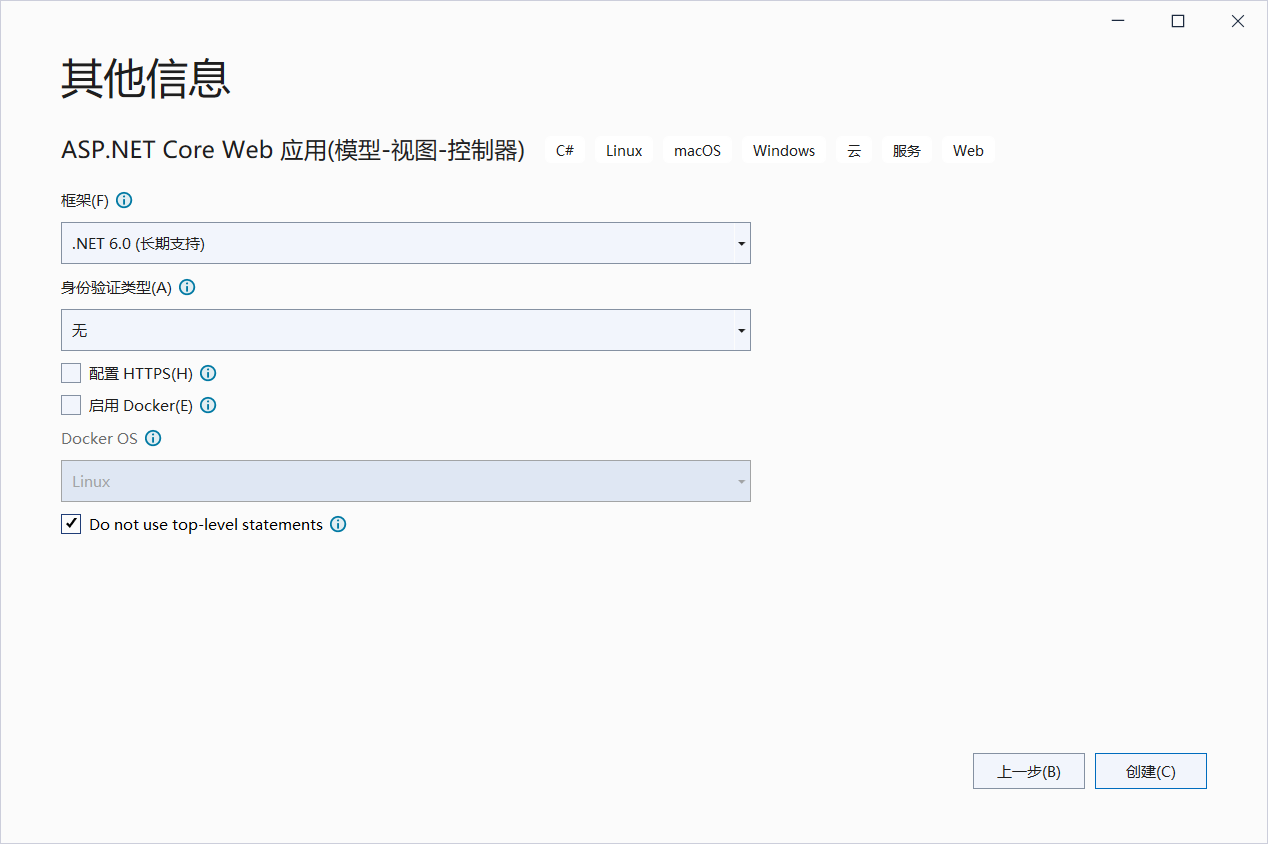Image resolution: width=1268 pixels, height=844 pixels.
Task: Click the Docker OS label
Action: tap(99, 438)
